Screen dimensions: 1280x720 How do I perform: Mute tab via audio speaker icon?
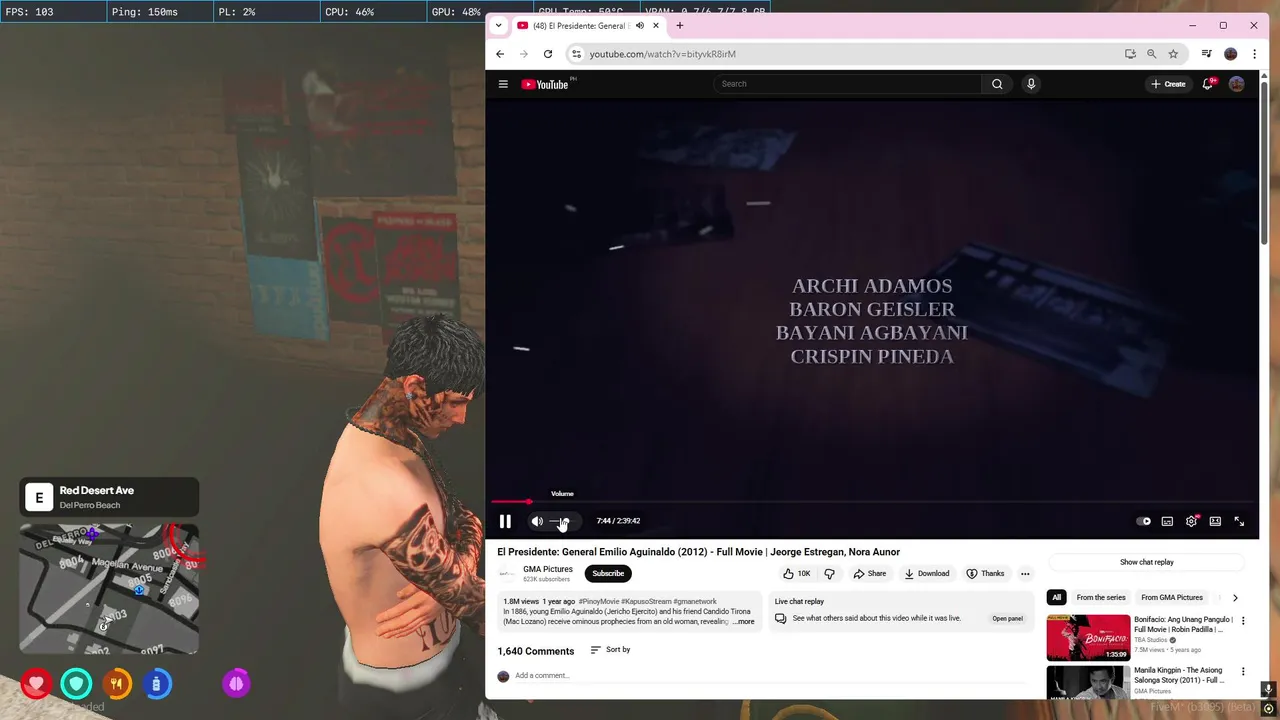point(640,25)
